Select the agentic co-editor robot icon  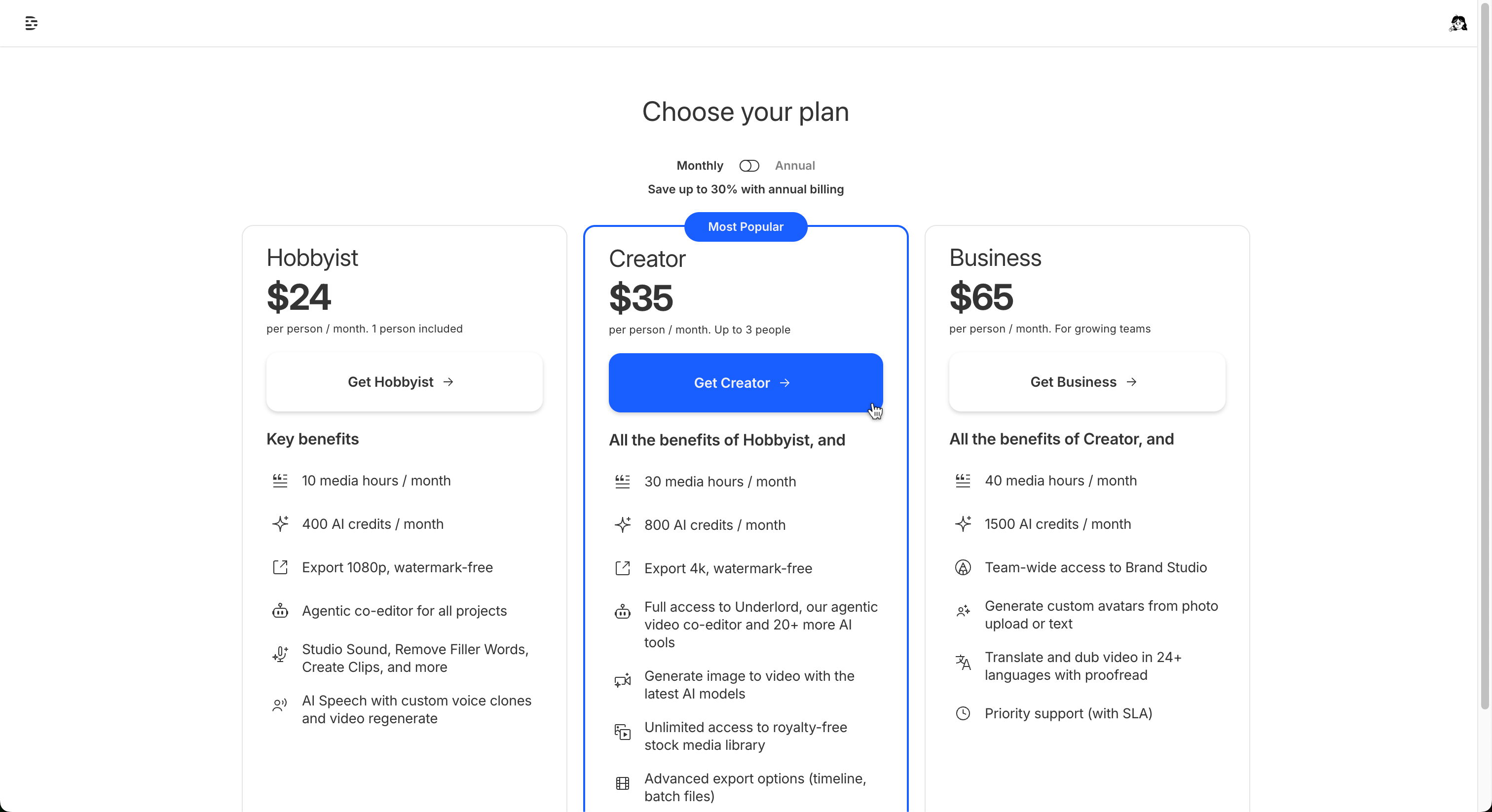[x=280, y=611]
